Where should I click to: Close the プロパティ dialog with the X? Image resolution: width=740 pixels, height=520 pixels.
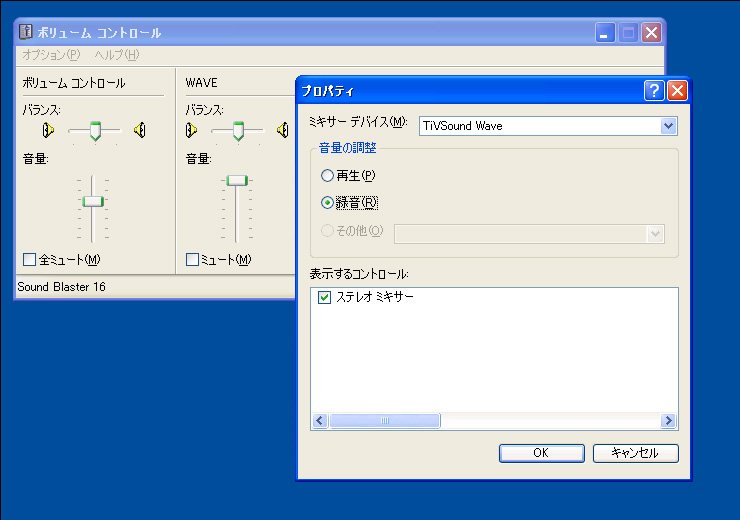click(677, 90)
